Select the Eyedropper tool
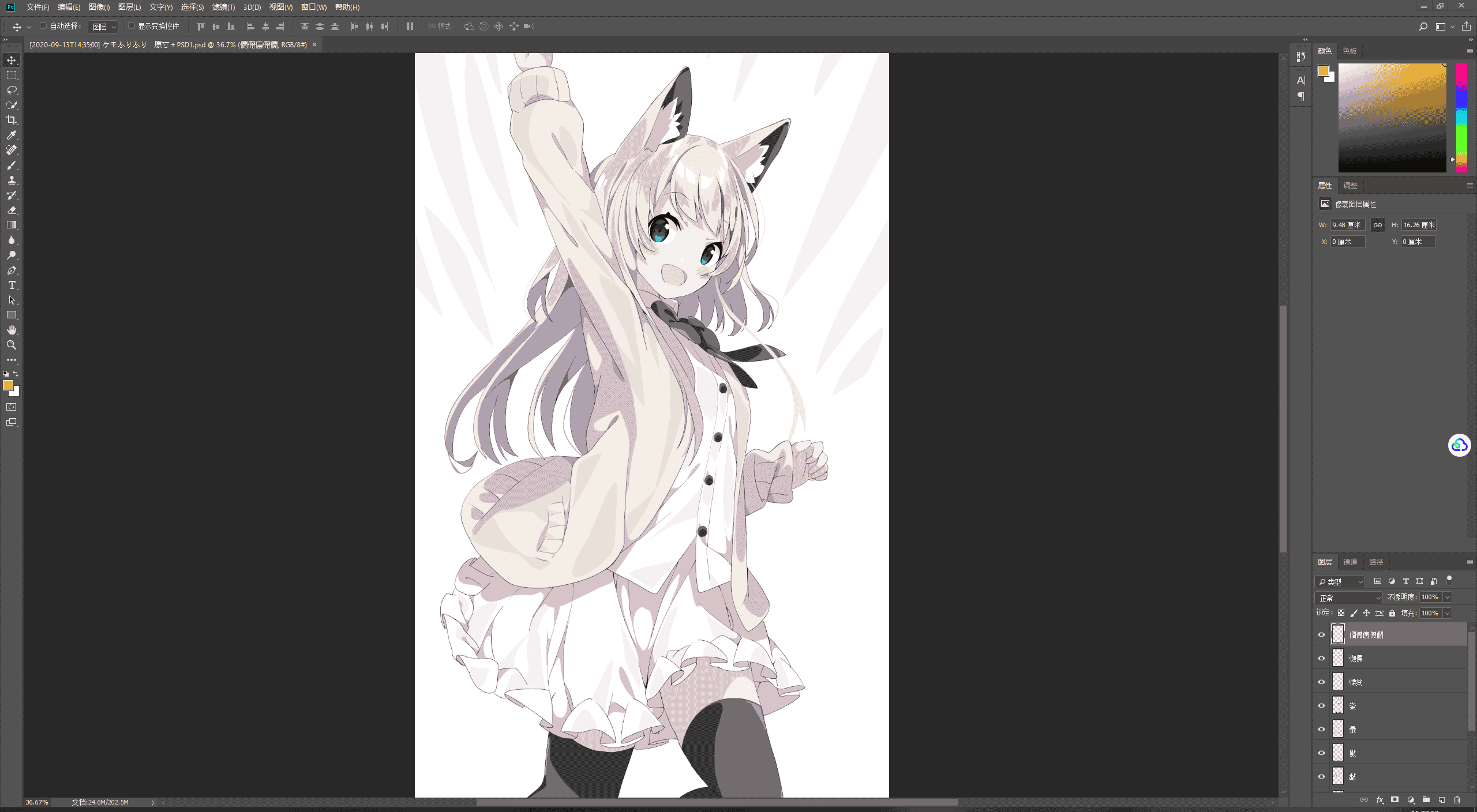The image size is (1477, 812). pos(12,135)
